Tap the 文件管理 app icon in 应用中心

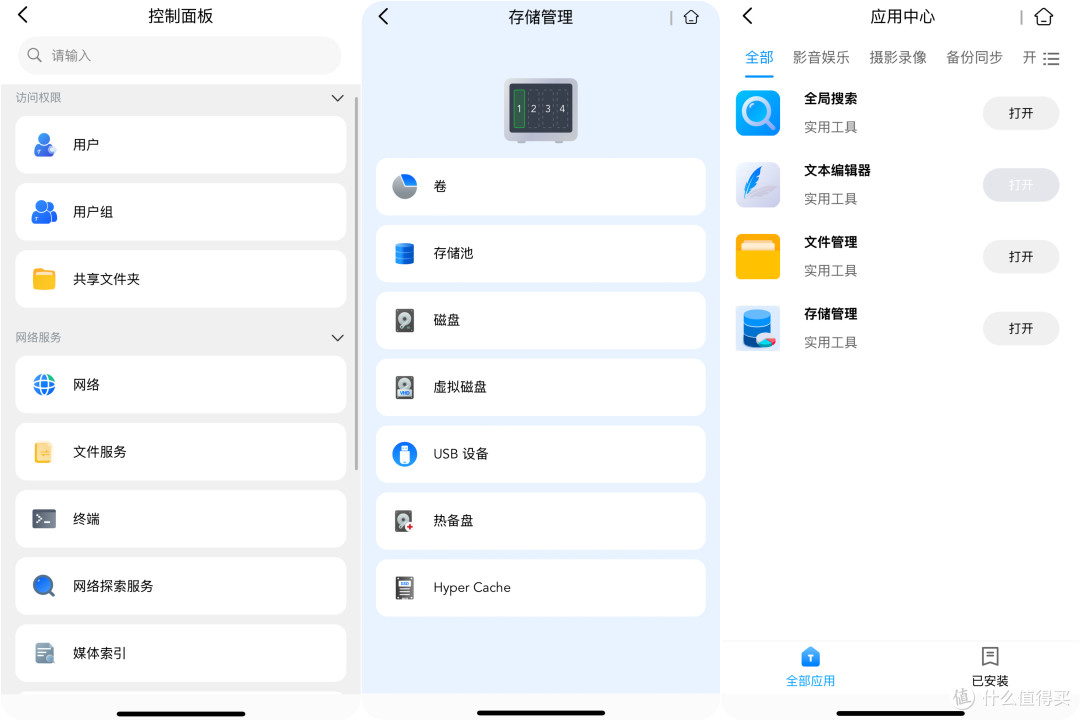tap(758, 256)
